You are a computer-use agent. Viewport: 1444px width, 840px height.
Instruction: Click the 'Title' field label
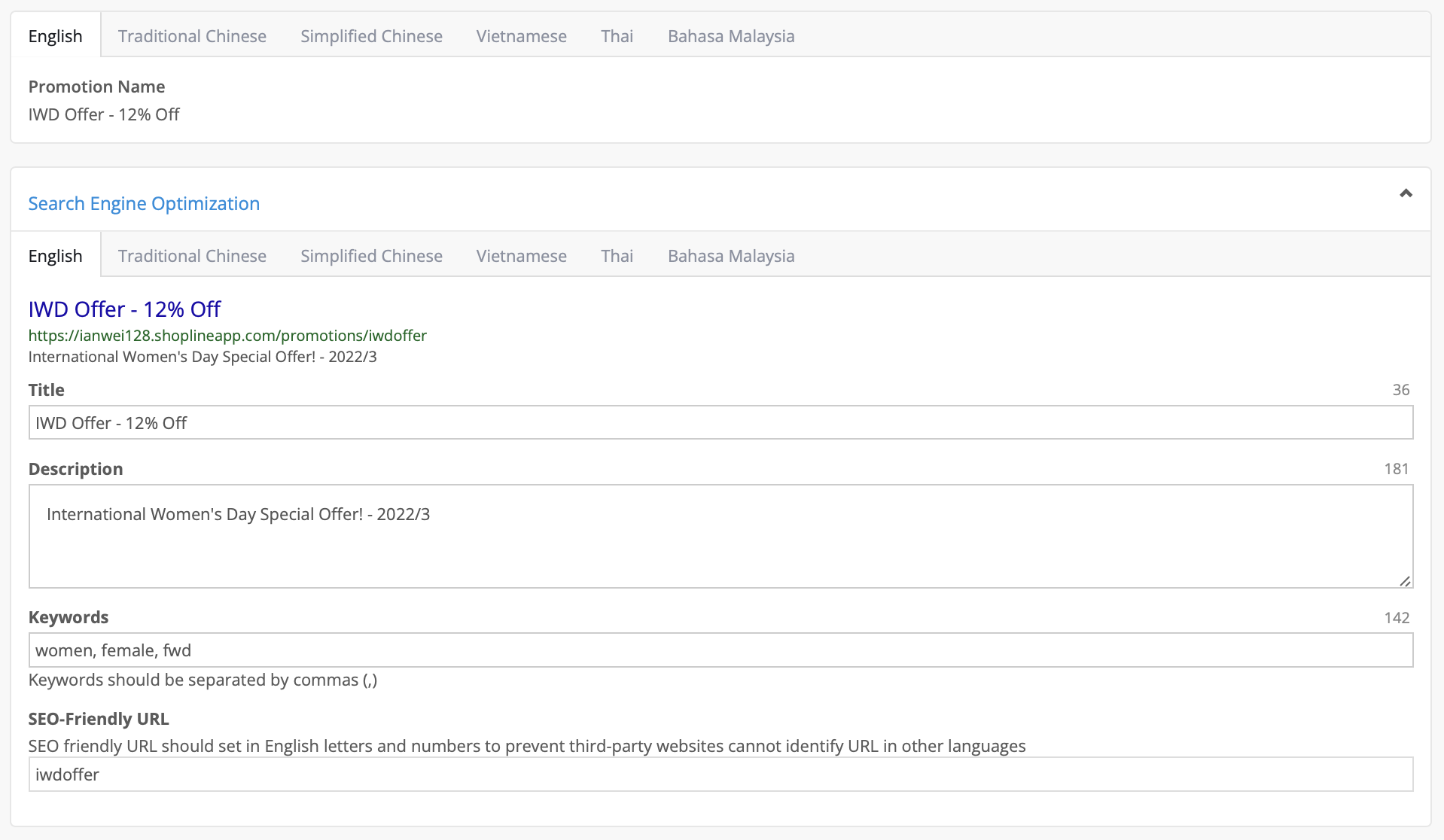pyautogui.click(x=46, y=390)
